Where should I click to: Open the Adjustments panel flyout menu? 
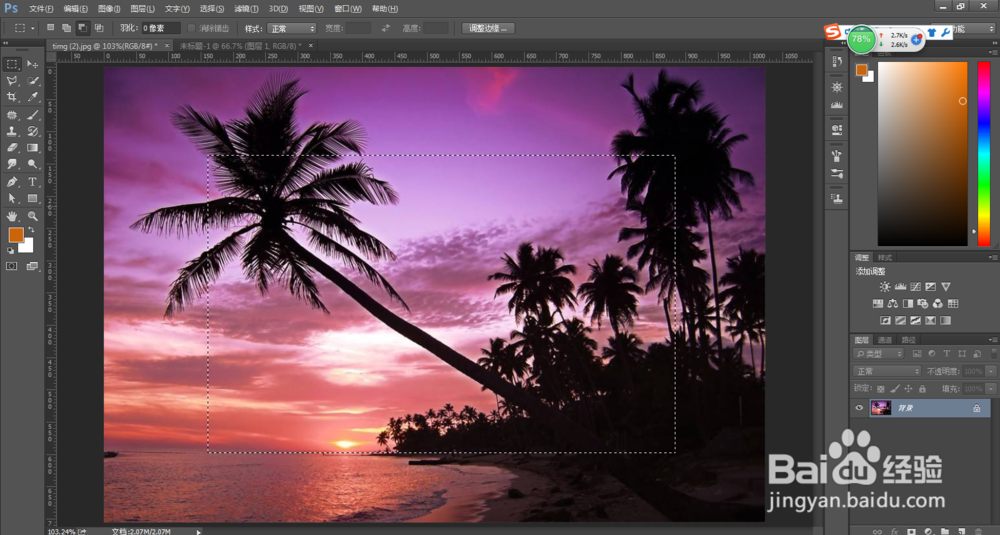click(992, 258)
